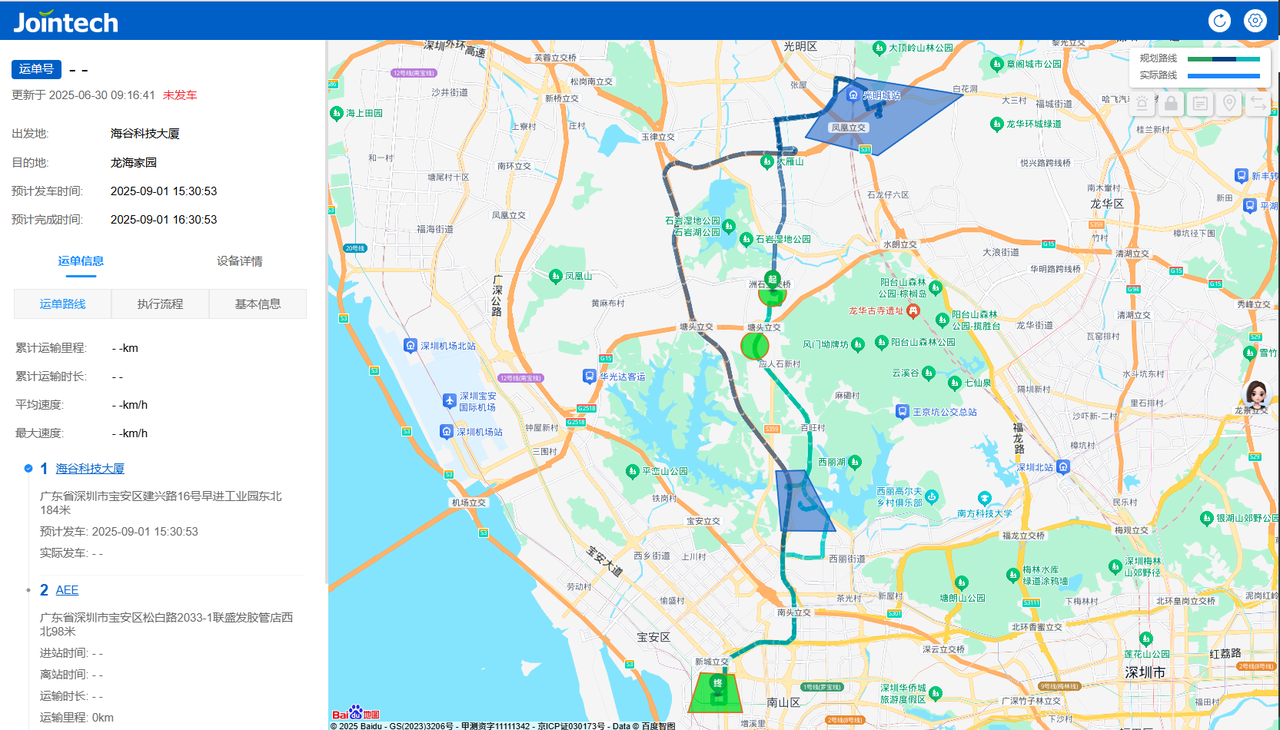Open the 执行流程 sub-tab

[x=160, y=304]
